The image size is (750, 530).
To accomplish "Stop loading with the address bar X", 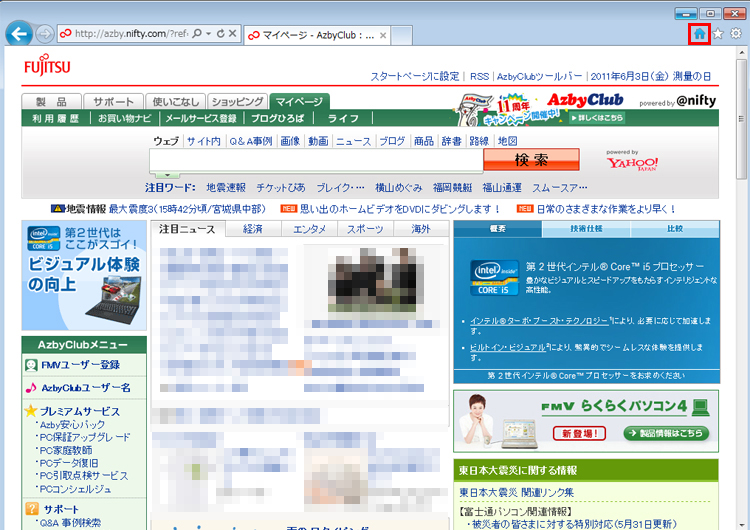I will point(232,33).
